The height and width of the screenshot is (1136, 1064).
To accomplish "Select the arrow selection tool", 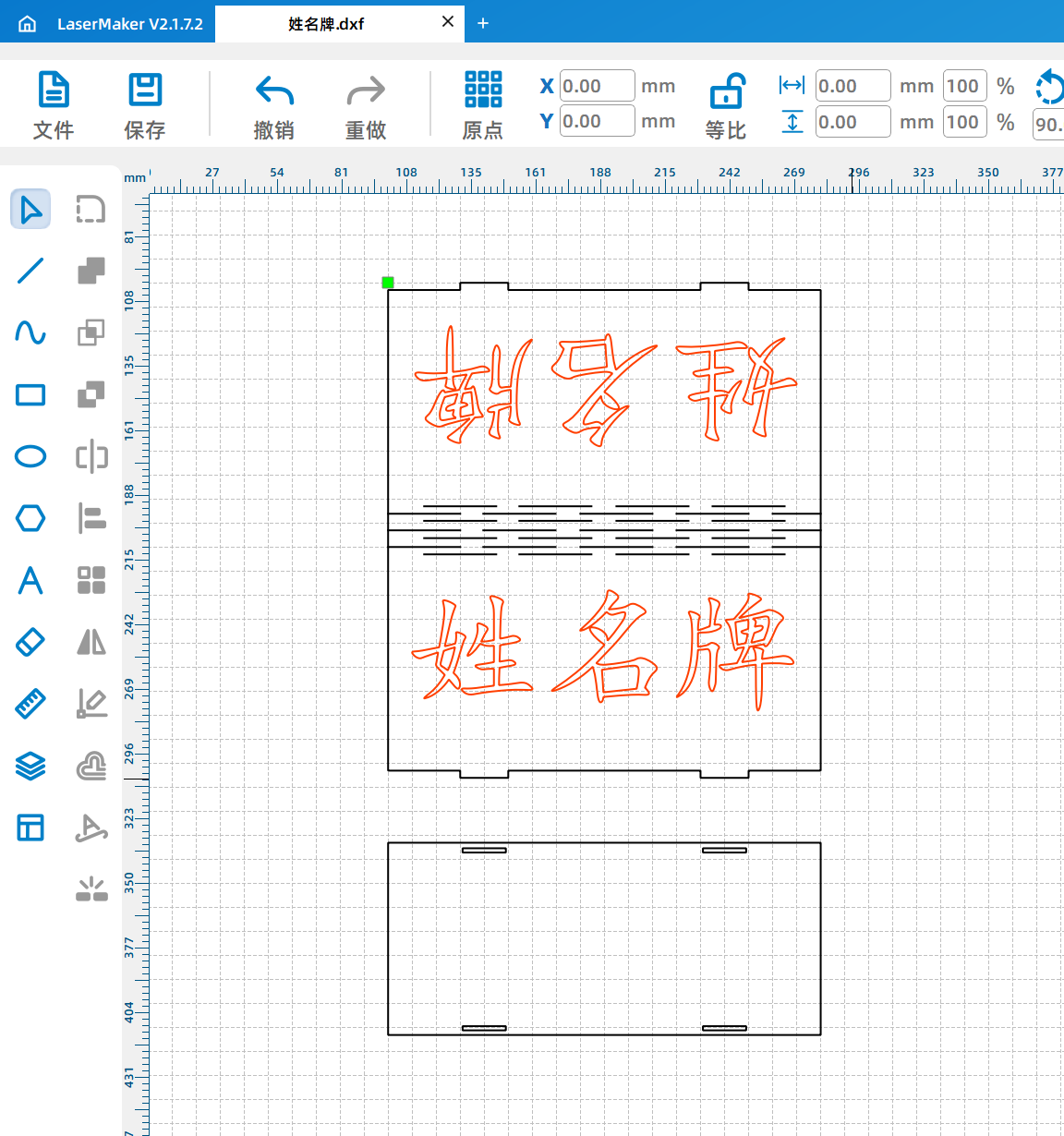I will (30, 210).
